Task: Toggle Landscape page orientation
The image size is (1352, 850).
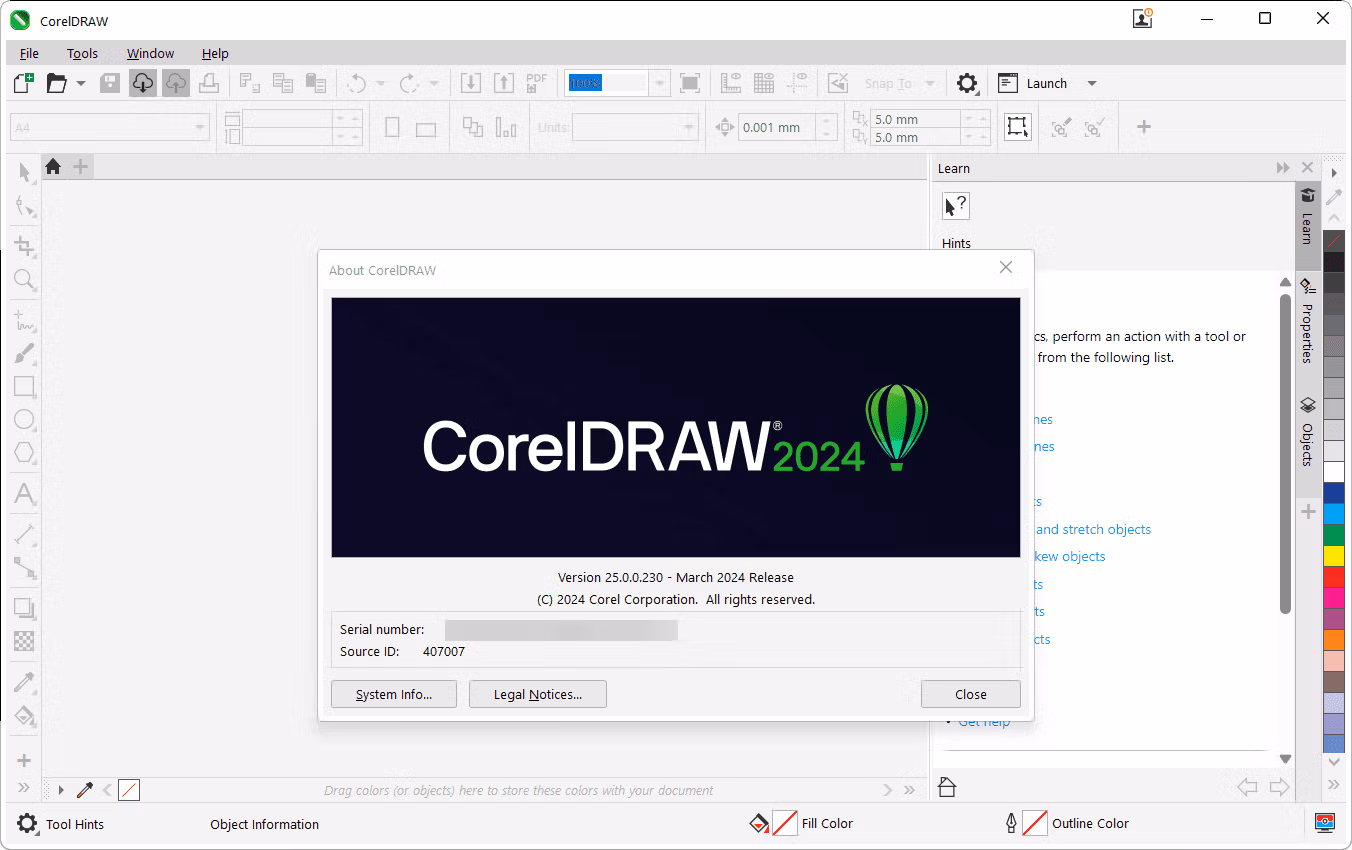Action: 426,128
